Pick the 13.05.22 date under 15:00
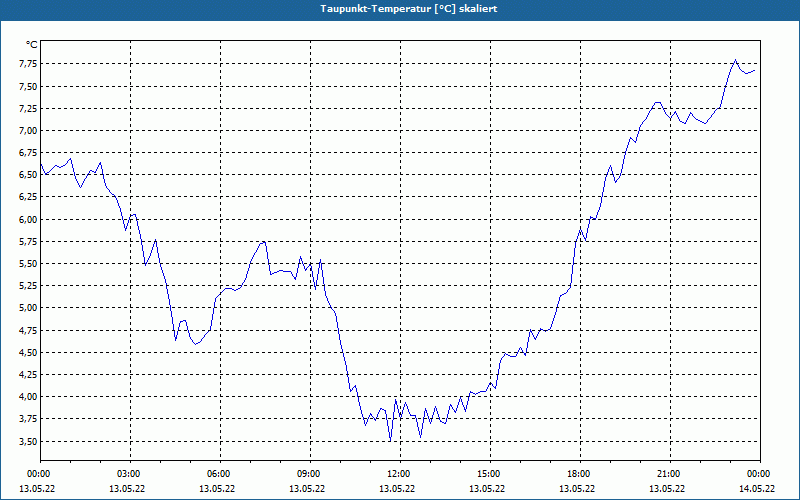Image resolution: width=800 pixels, height=500 pixels. click(487, 488)
